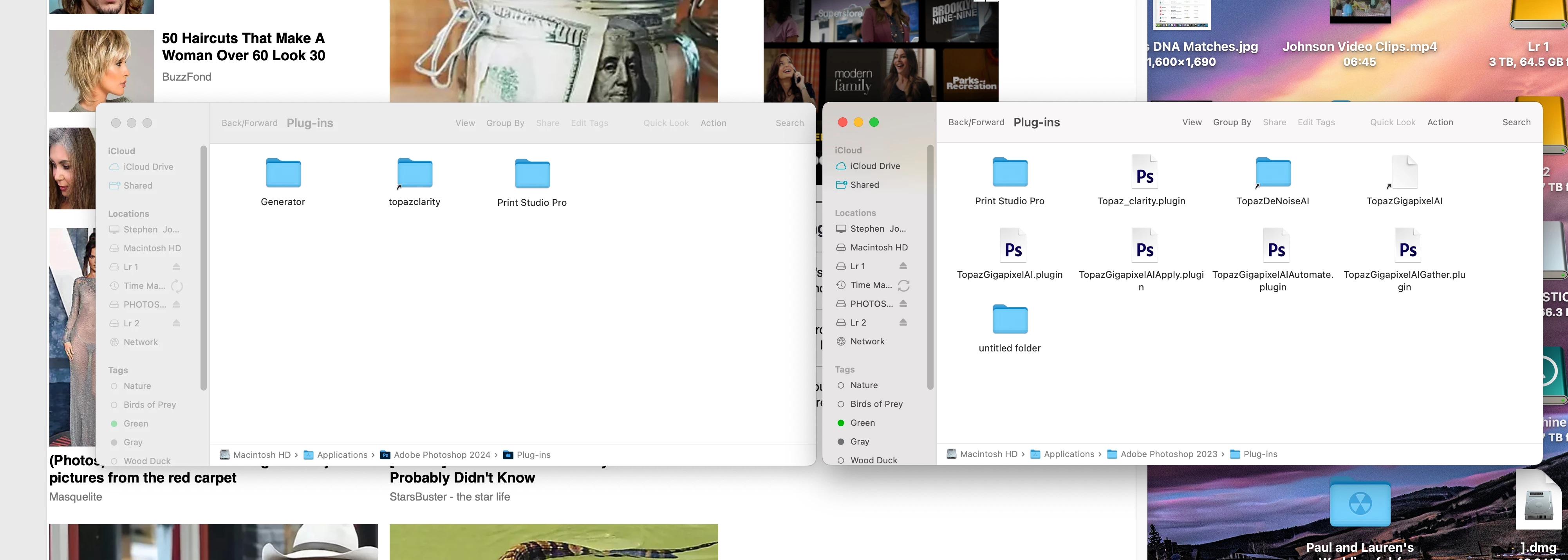
Task: Open the TopazDeNoiseAI folder alias
Action: (1273, 173)
